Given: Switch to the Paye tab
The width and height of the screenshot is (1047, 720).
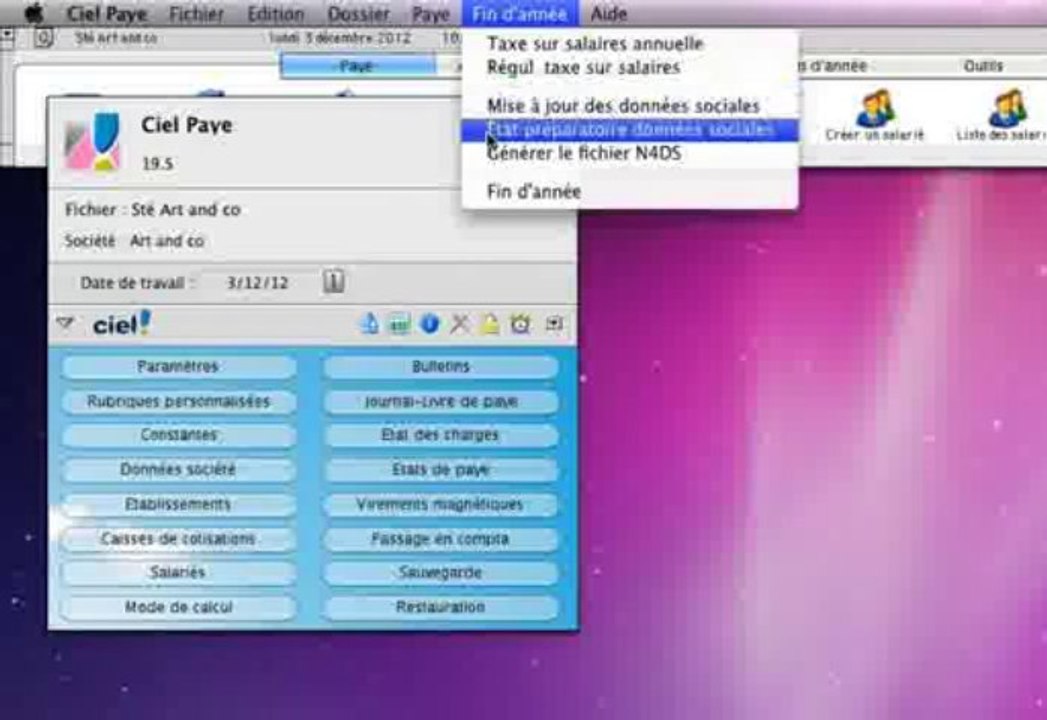Looking at the screenshot, I should tap(358, 65).
